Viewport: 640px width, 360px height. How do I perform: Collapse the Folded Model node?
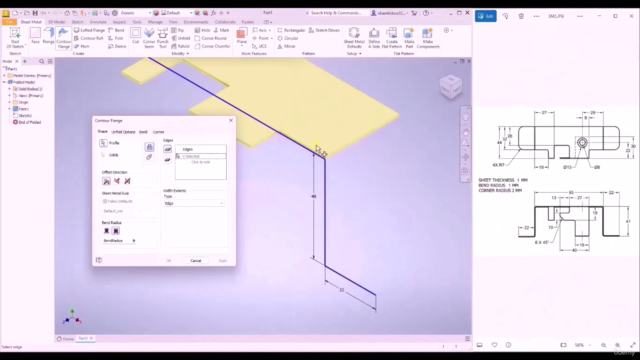click(4, 82)
